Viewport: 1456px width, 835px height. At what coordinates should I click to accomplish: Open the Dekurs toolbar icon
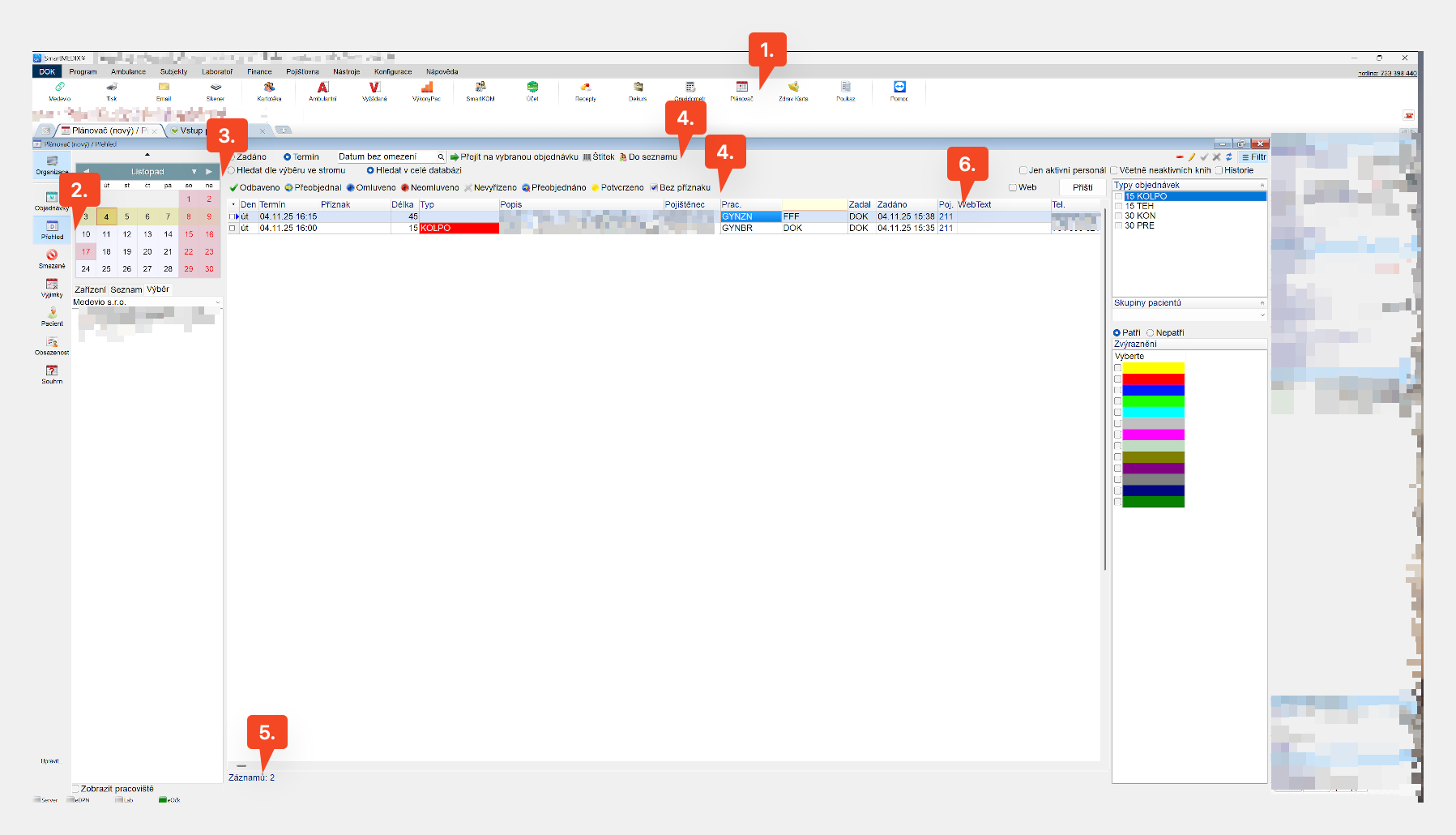[x=638, y=90]
